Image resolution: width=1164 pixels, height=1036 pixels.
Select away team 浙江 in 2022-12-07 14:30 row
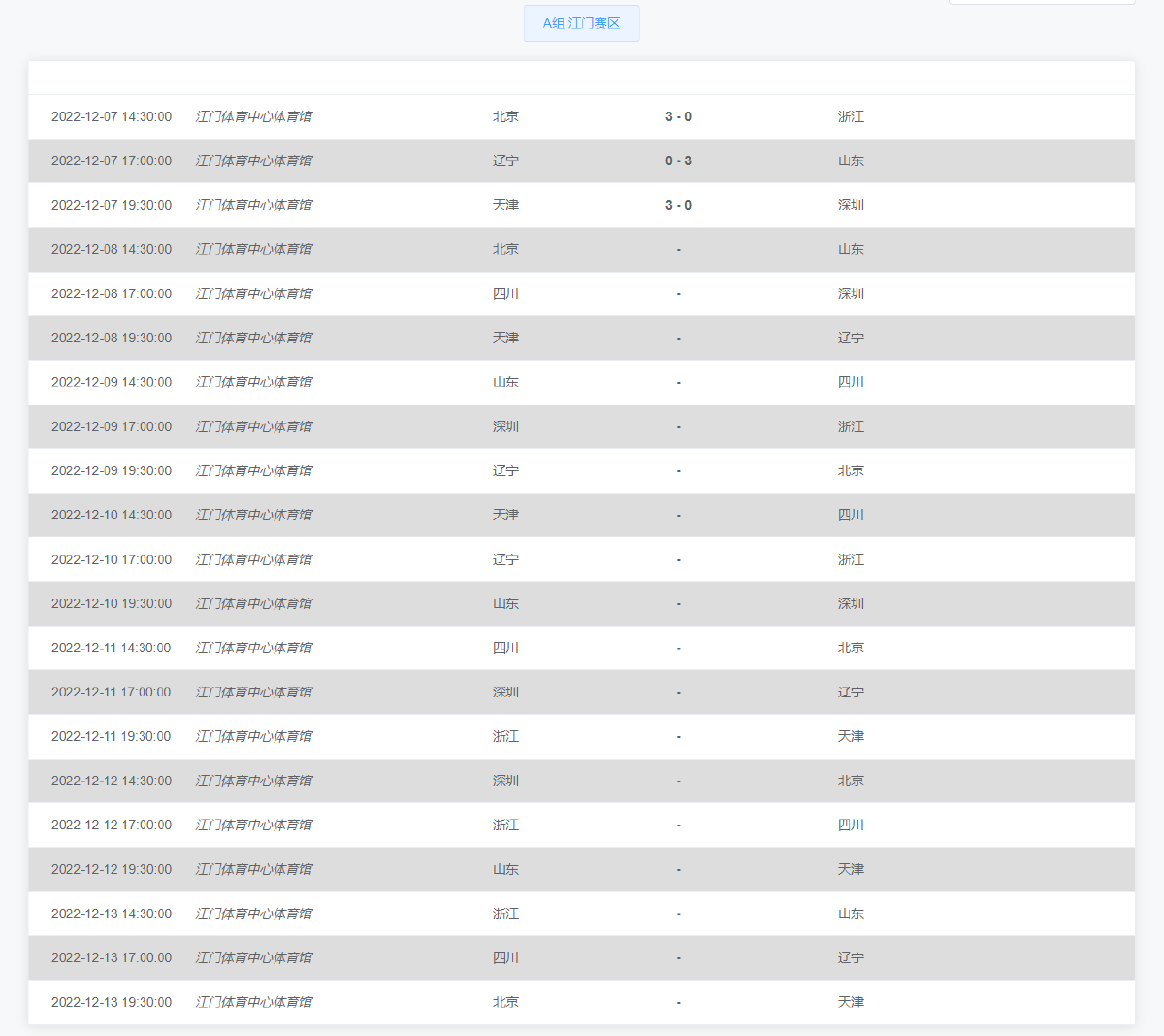coord(851,116)
